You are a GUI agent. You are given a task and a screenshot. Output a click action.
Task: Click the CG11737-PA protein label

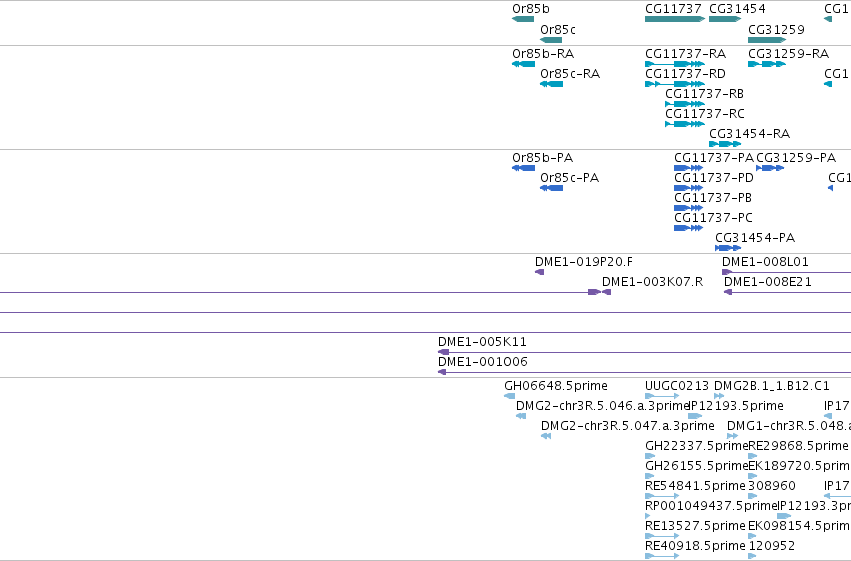pyautogui.click(x=714, y=158)
